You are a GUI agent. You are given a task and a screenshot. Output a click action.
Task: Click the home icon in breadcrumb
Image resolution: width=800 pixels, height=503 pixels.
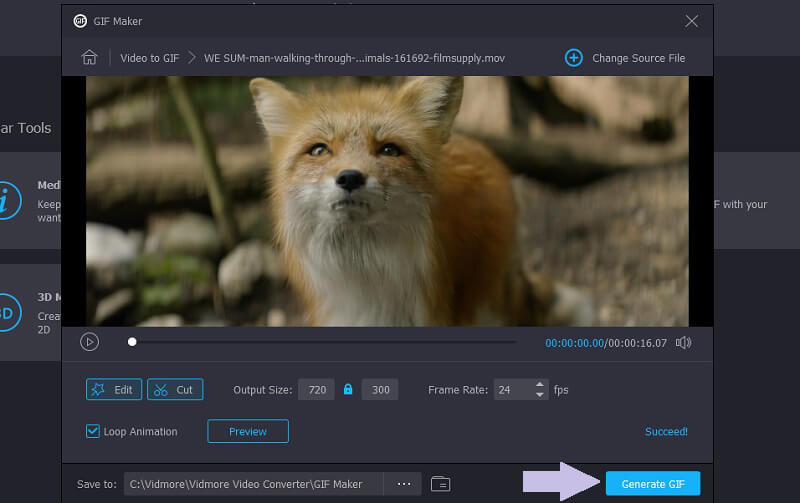88,57
